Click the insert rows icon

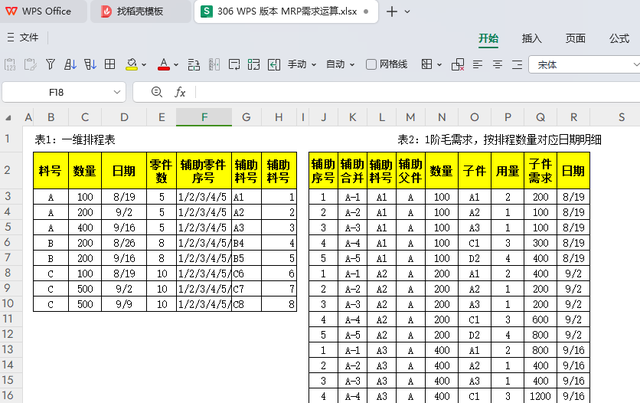pyautogui.click(x=194, y=65)
